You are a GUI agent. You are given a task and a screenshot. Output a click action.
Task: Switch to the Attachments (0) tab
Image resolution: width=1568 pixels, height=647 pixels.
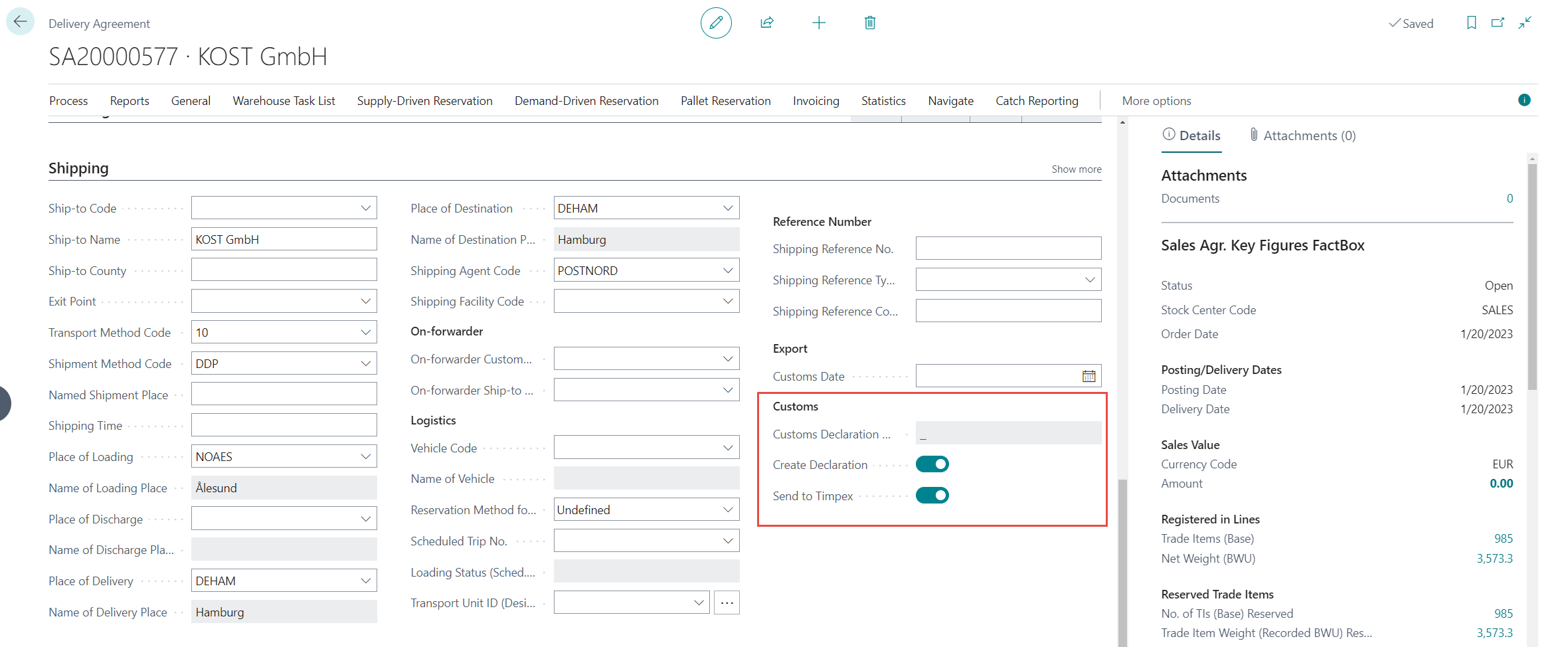1302,136
